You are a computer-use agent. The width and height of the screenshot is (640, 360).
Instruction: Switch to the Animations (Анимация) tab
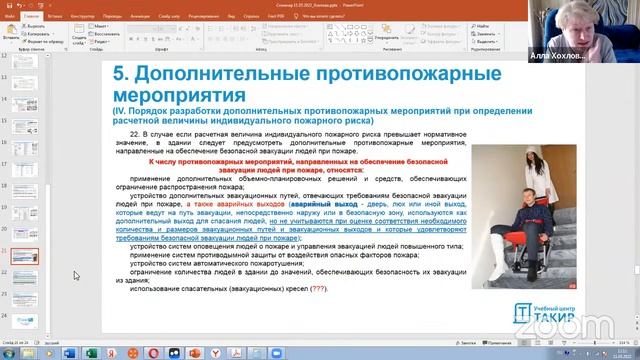click(x=140, y=16)
